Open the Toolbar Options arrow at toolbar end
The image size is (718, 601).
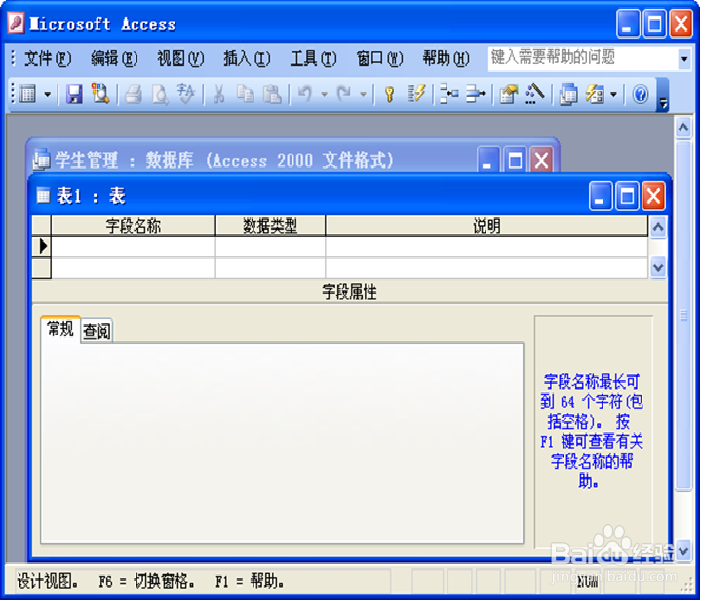[x=663, y=95]
